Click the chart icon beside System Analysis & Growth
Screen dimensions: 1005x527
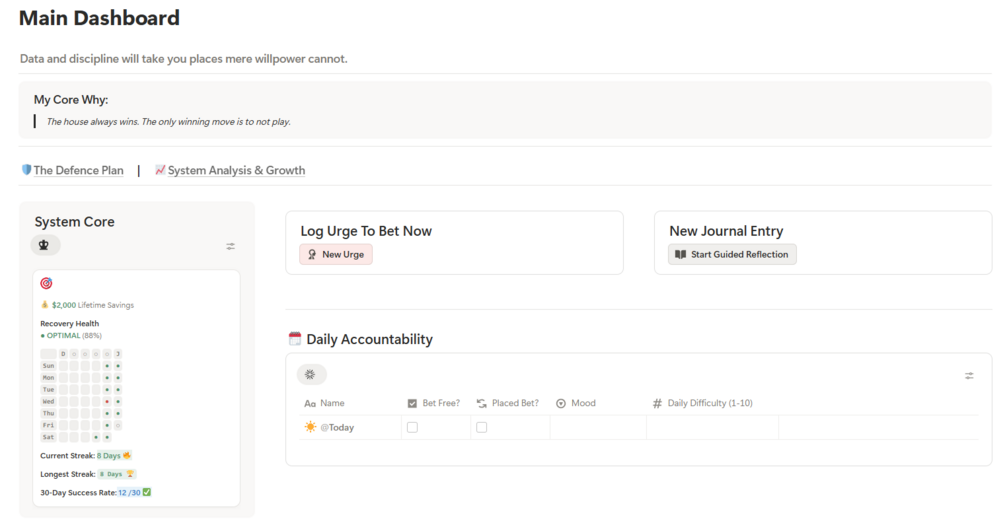[160, 170]
